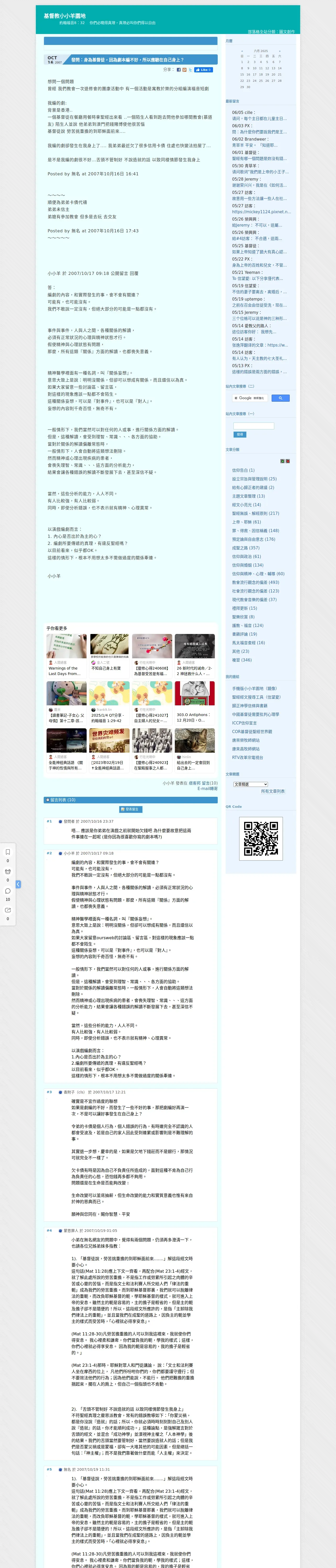The image size is (336, 1568).
Task: Collapse the floating sidebar with the chevron
Action: pos(18,884)
